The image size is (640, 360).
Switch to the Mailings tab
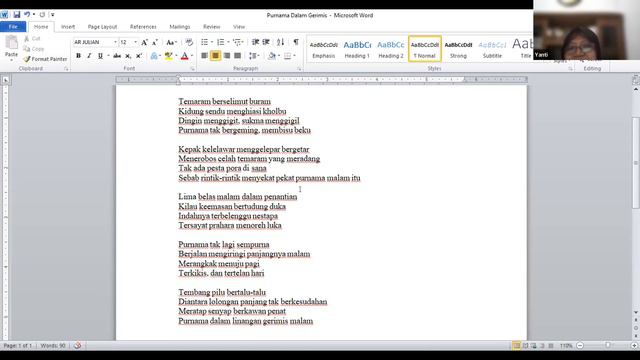[x=180, y=27]
